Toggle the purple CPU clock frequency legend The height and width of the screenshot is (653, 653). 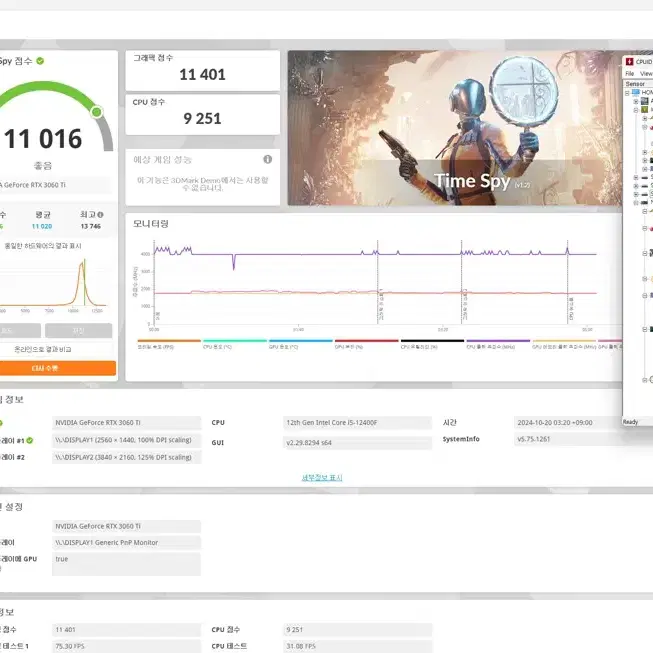tap(498, 344)
